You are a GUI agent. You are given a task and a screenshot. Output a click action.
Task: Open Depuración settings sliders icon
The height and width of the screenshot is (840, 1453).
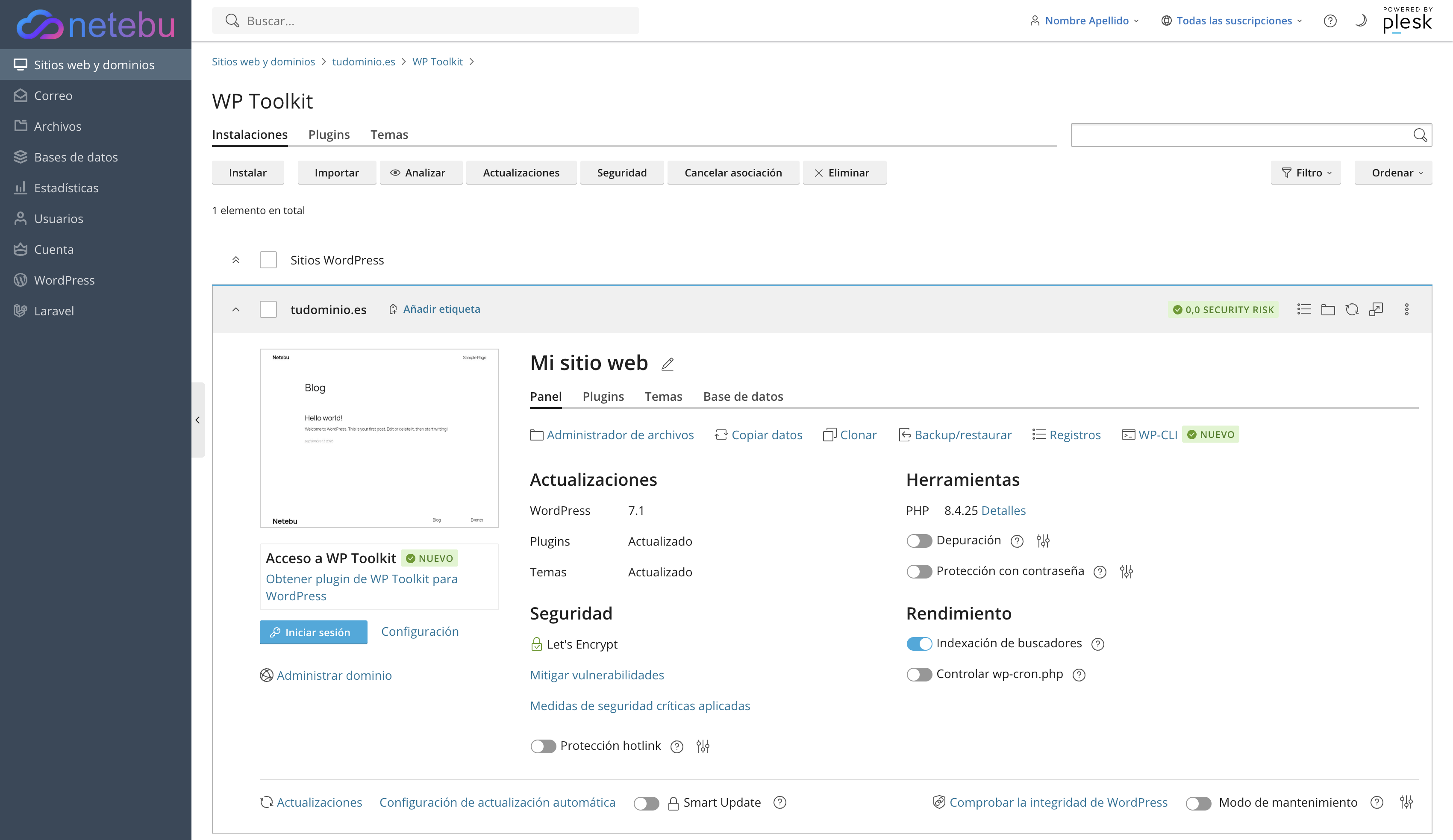tap(1043, 541)
